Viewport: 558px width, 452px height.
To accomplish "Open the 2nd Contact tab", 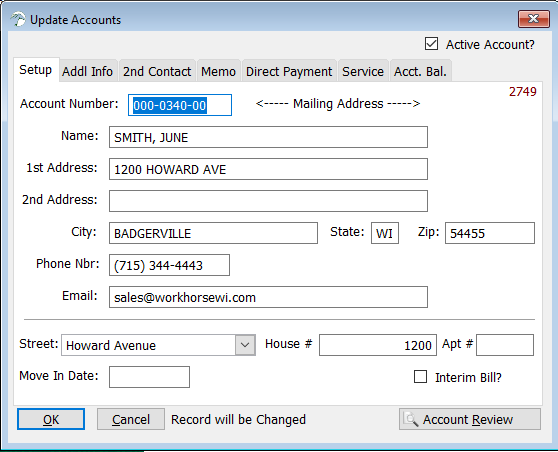I will (157, 71).
